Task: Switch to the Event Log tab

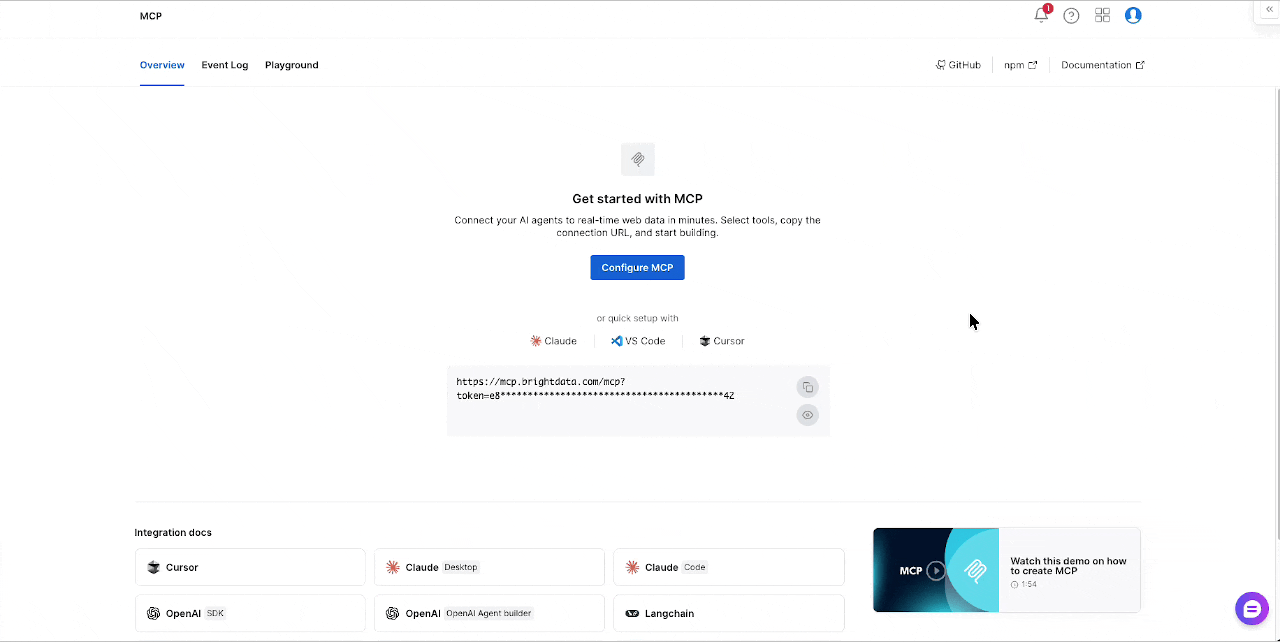Action: click(224, 65)
